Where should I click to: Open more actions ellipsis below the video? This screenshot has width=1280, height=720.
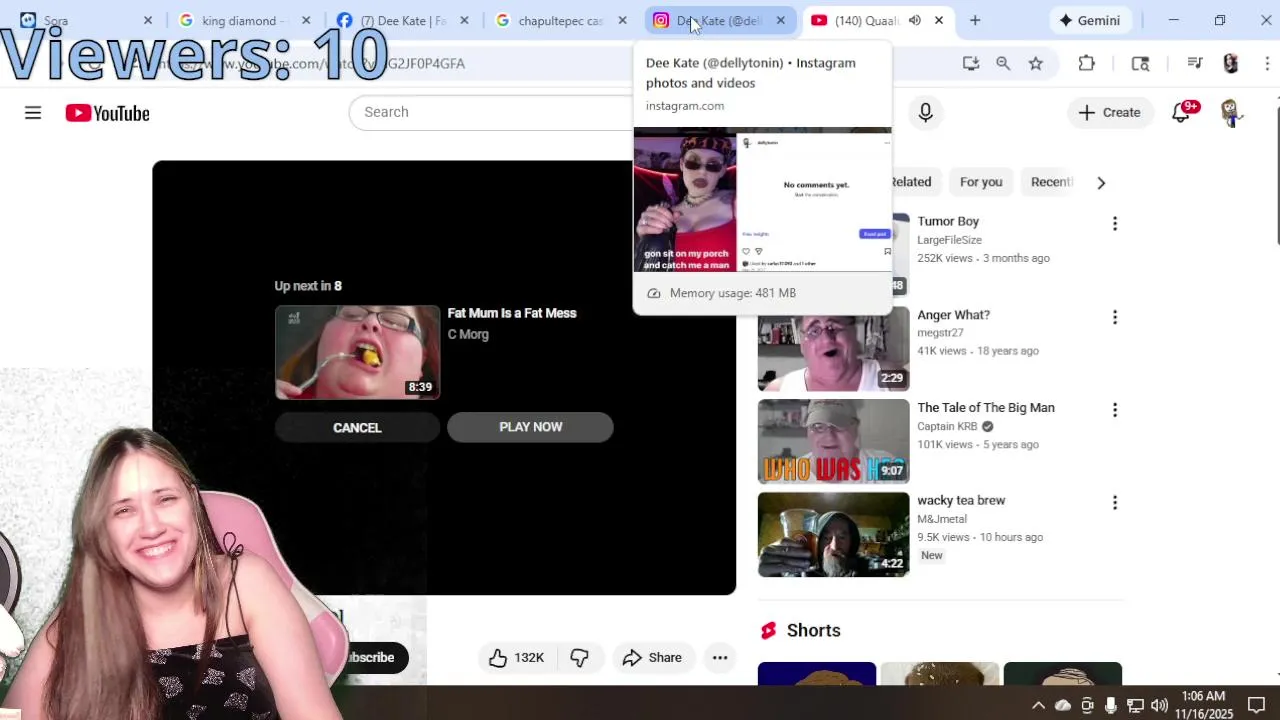[720, 657]
